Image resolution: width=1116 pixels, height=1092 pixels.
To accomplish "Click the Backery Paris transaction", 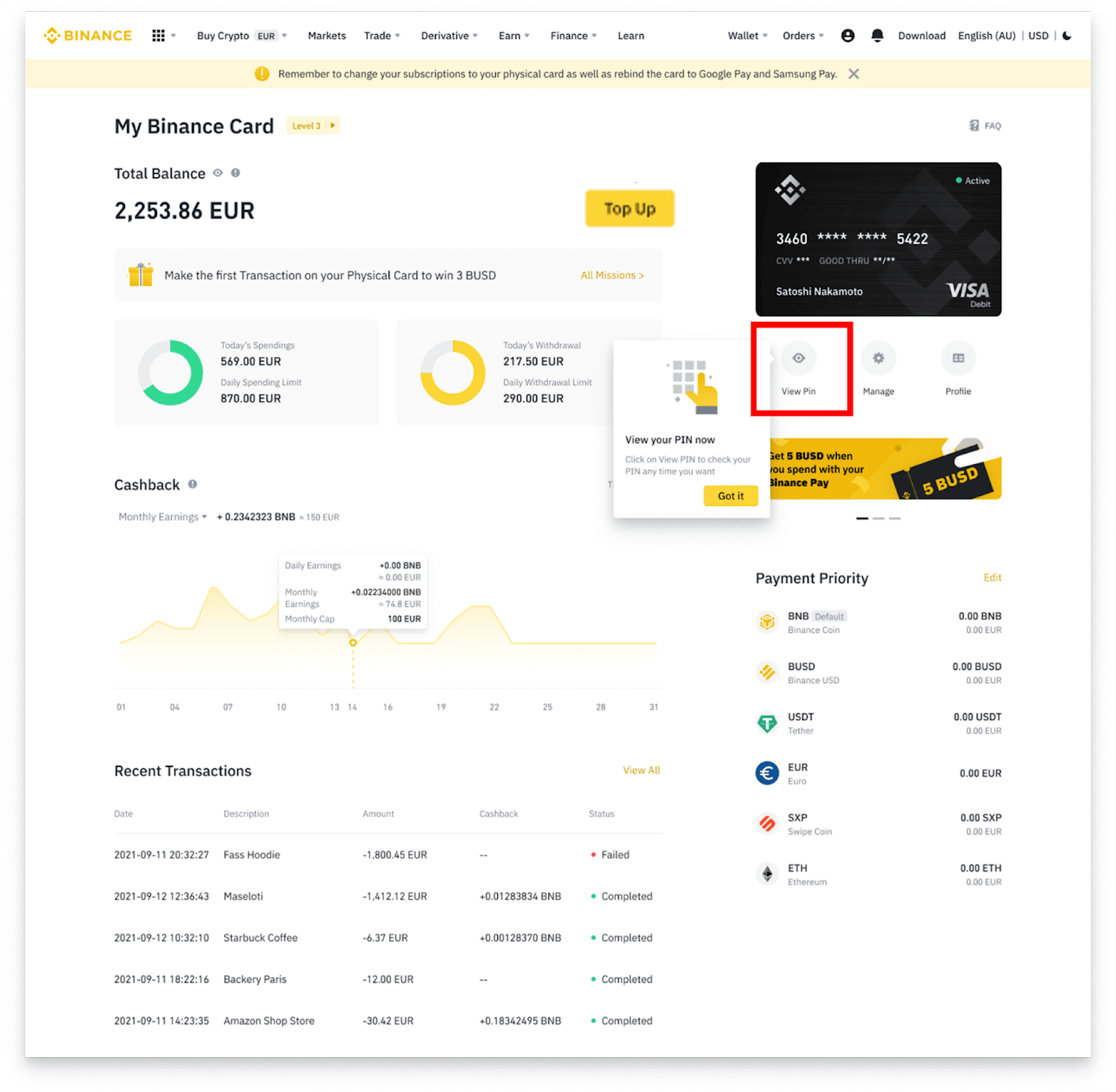I will click(x=388, y=980).
